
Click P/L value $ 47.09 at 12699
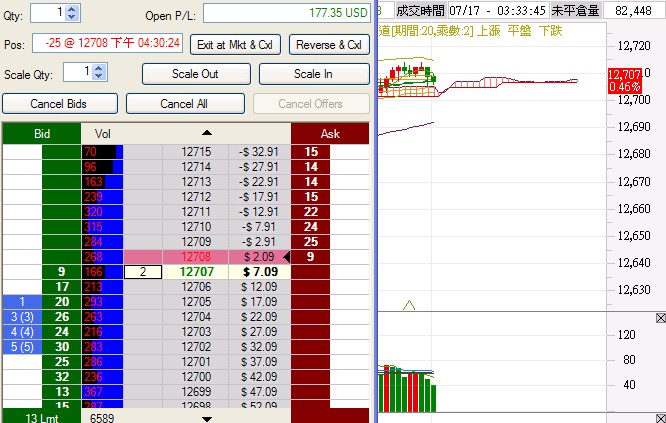coord(259,392)
